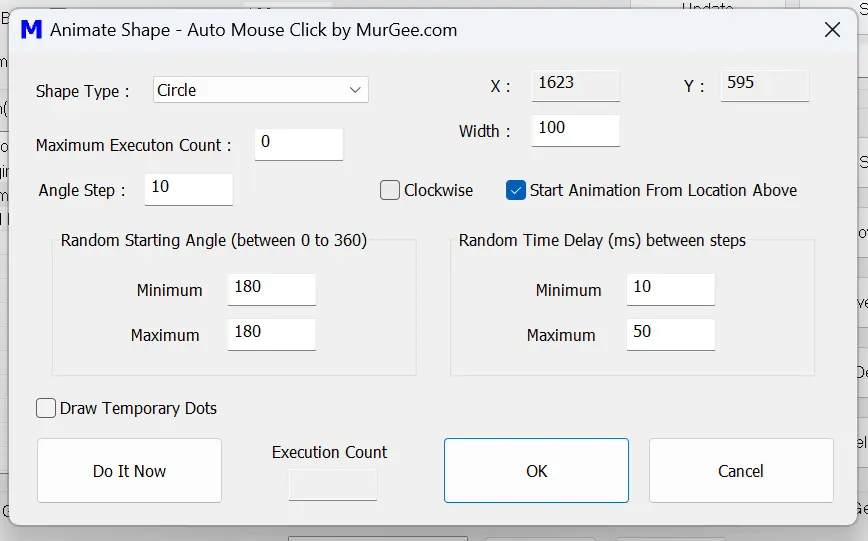Select the Maximum Executon Count field

click(x=299, y=145)
